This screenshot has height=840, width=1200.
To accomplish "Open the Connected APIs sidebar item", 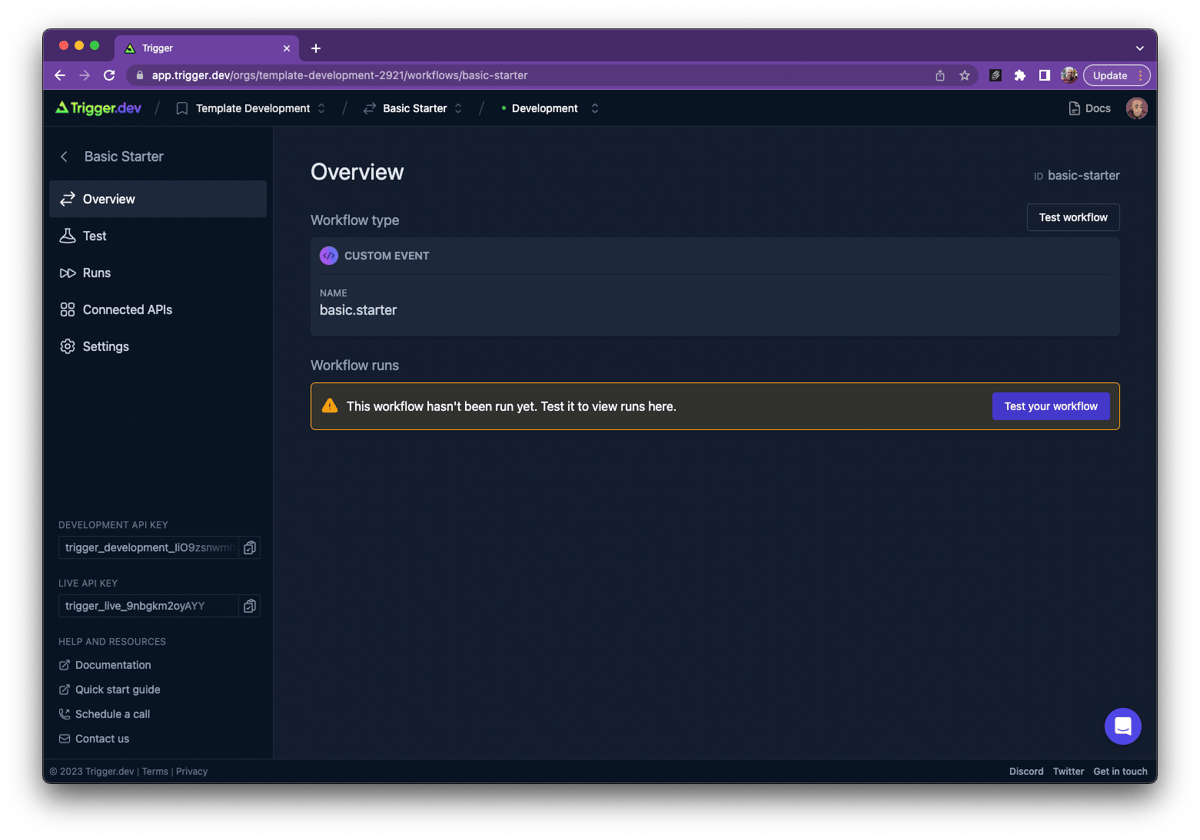I will click(x=158, y=310).
